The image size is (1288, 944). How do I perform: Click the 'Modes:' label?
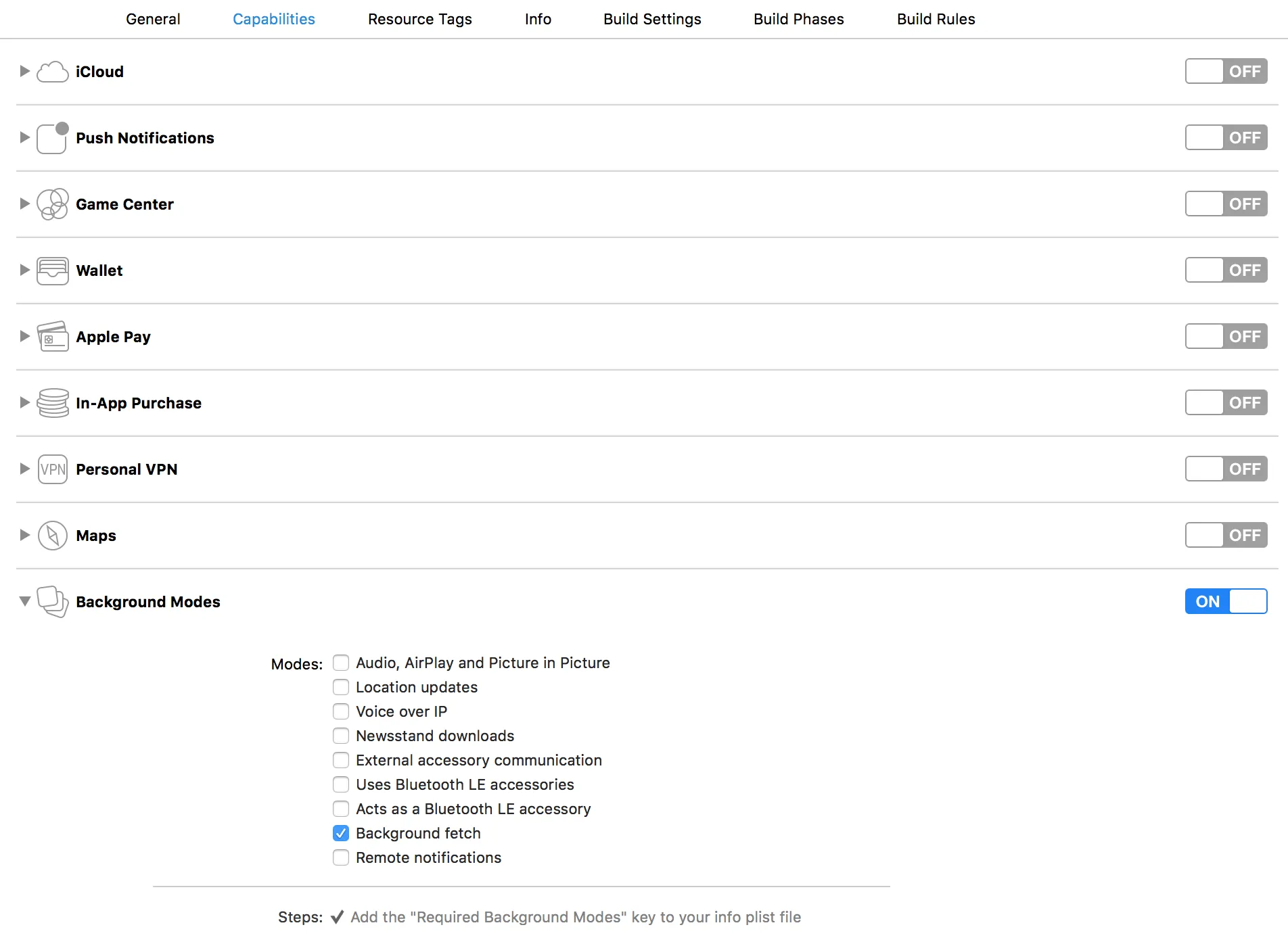297,664
